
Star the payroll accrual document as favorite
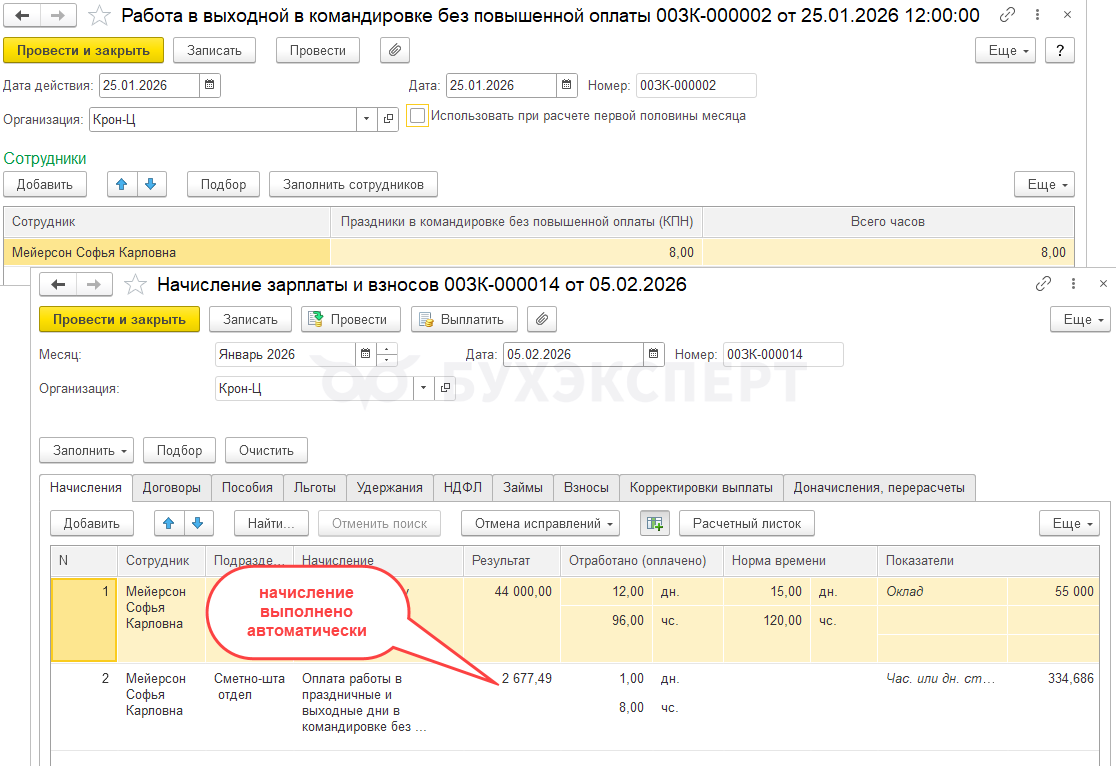pos(136,285)
